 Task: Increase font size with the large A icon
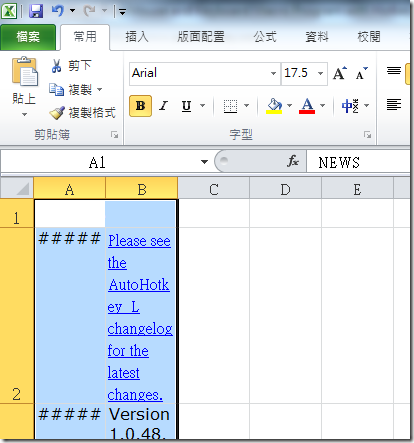tap(340, 73)
